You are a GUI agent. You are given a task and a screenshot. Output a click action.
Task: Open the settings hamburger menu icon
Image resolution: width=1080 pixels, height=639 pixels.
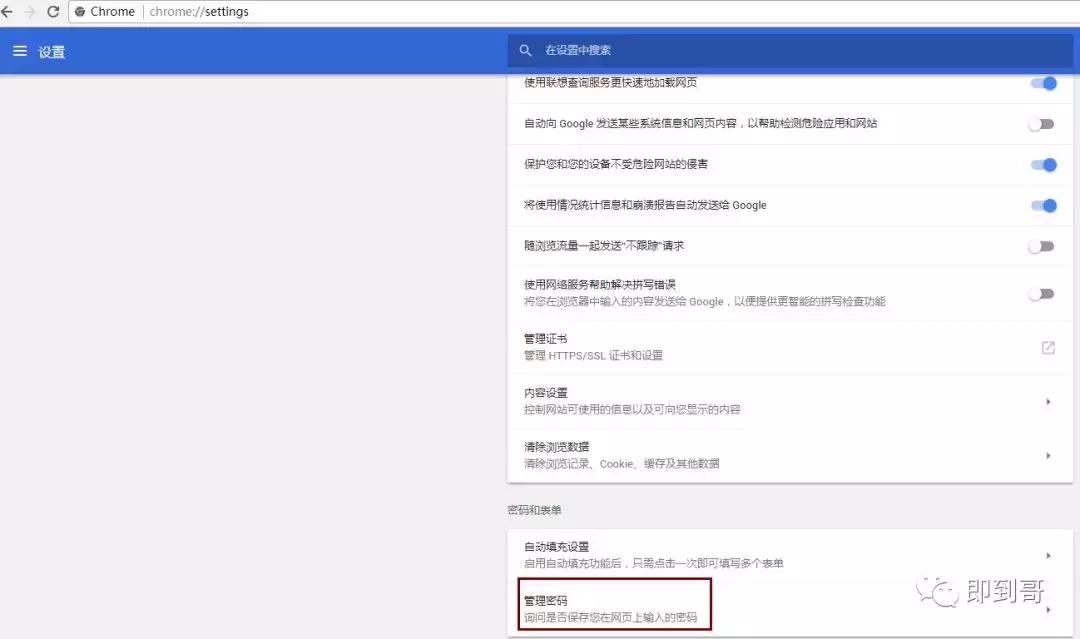coord(20,50)
